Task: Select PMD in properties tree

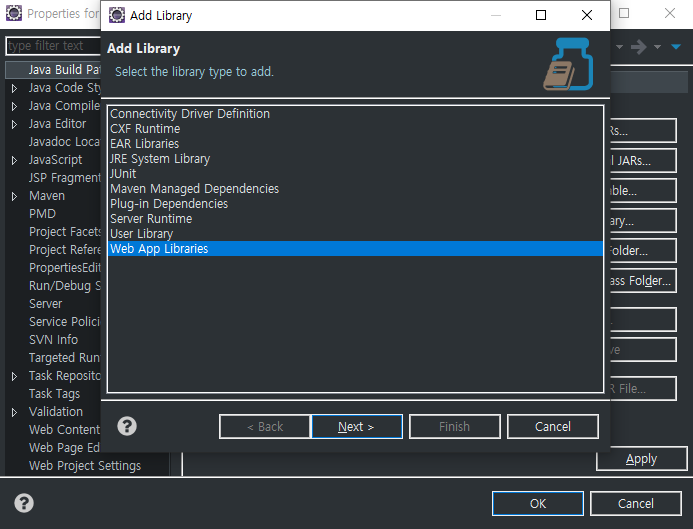Action: click(42, 214)
